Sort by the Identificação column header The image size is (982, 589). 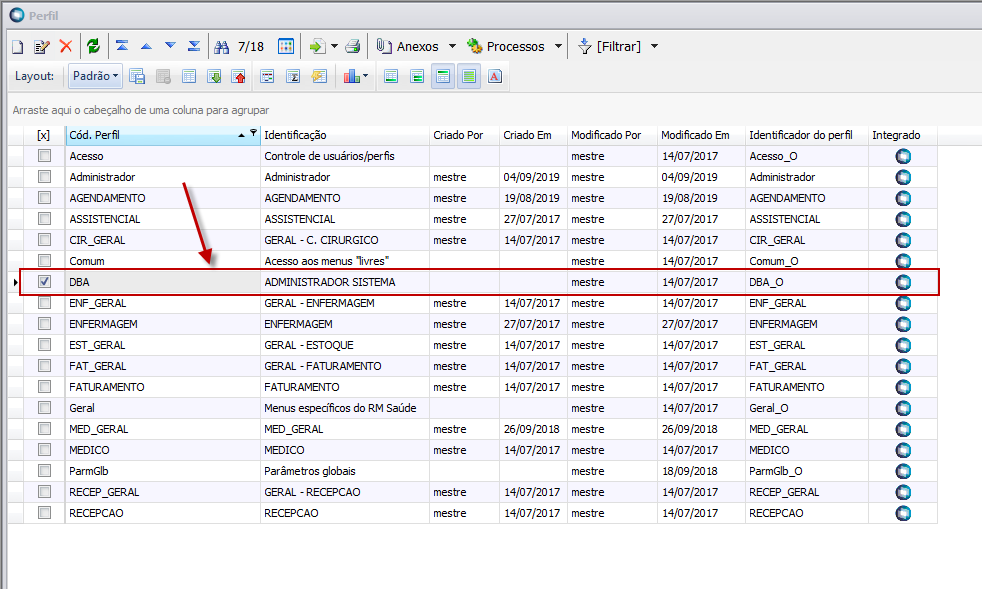[345, 135]
